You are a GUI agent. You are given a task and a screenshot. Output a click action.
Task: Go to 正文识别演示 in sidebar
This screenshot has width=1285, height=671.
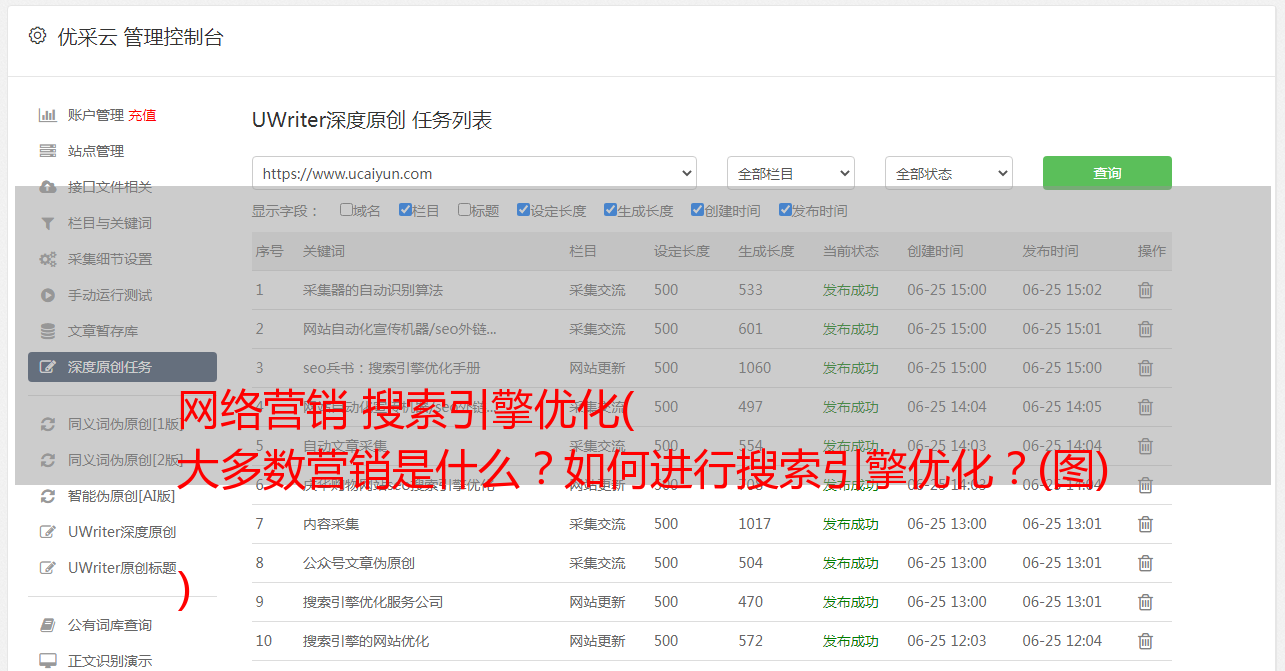pyautogui.click(x=110, y=661)
